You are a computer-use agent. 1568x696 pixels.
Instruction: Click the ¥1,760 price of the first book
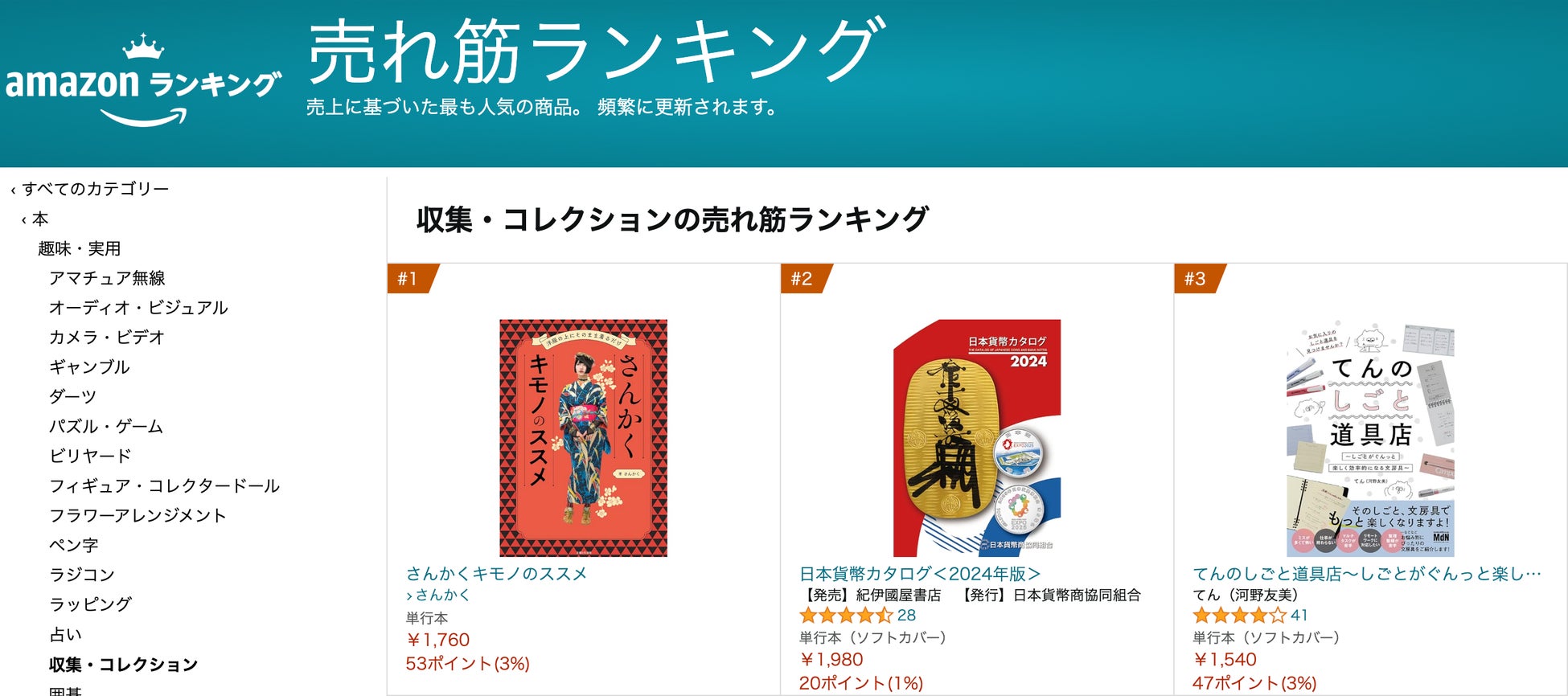point(437,640)
